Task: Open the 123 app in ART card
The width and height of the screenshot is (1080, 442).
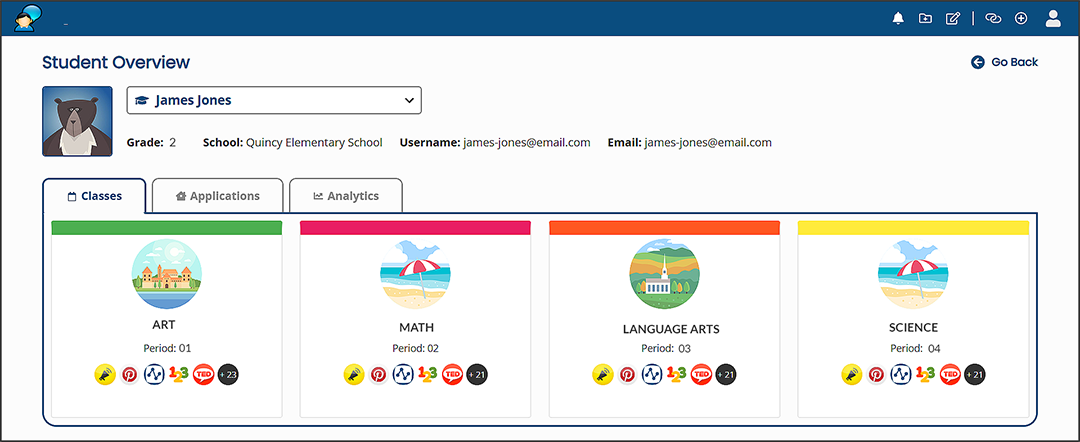Action: pyautogui.click(x=179, y=375)
